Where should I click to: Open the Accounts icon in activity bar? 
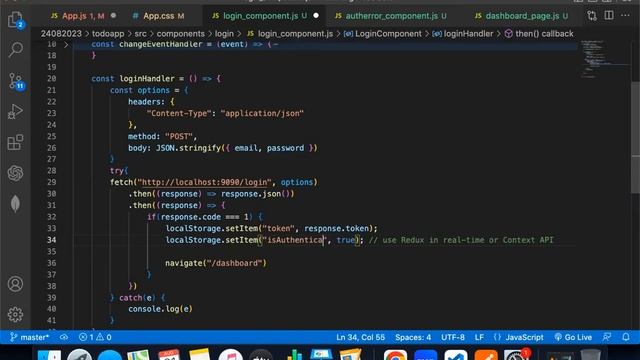(x=16, y=284)
